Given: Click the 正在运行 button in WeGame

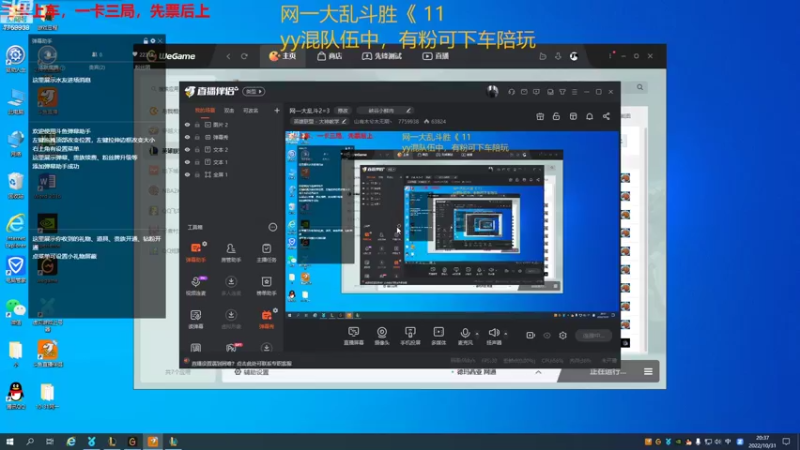Looking at the screenshot, I should click(x=607, y=372).
